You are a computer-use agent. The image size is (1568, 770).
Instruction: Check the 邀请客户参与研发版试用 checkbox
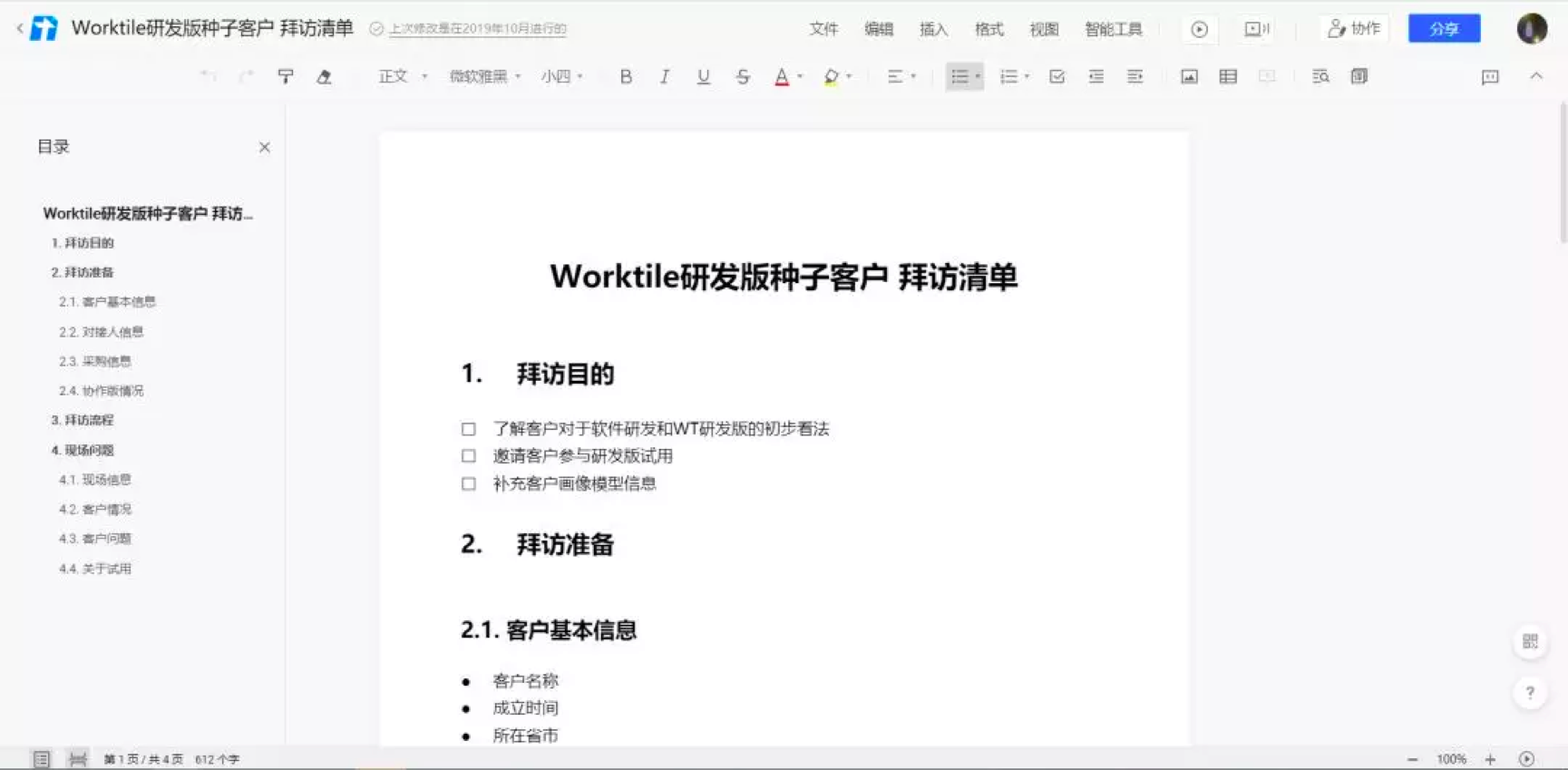(x=468, y=456)
